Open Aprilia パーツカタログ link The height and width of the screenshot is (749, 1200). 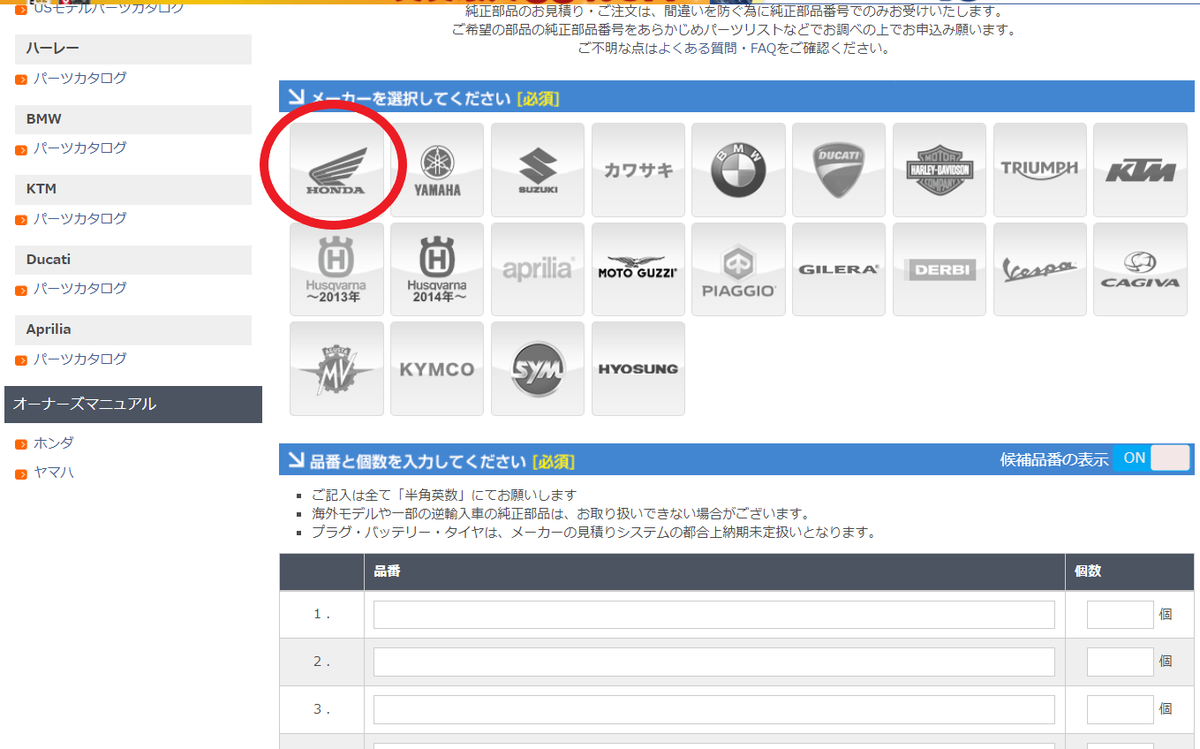(80, 358)
